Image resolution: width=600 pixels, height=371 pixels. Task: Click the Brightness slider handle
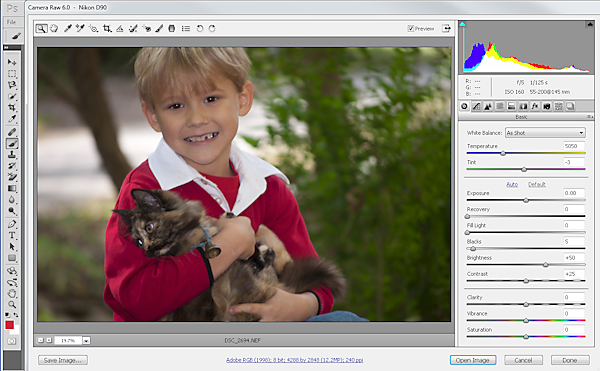click(546, 265)
